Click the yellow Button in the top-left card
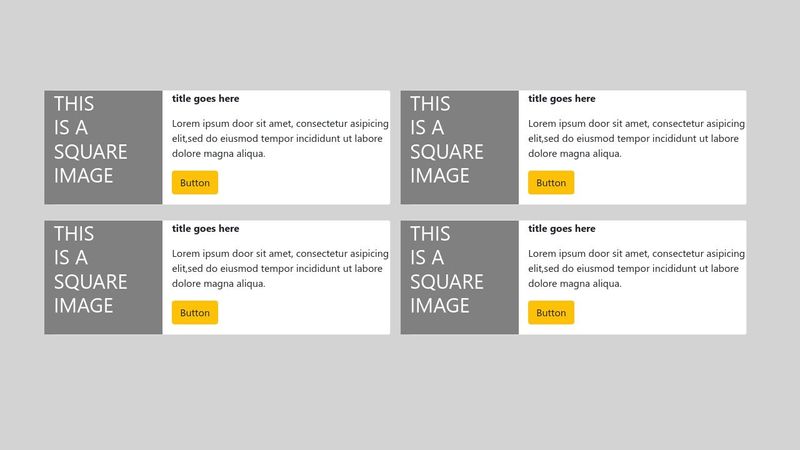The height and width of the screenshot is (450, 800). [x=195, y=183]
